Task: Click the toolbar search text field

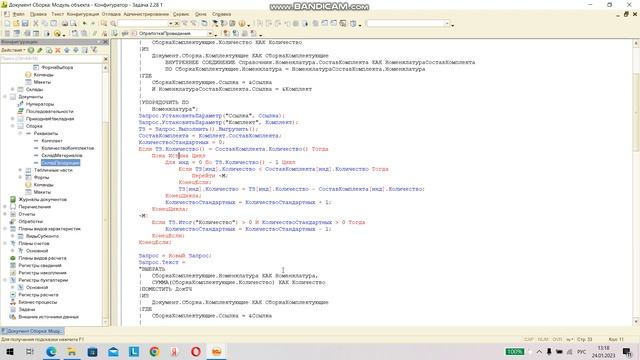Action: click(143, 24)
